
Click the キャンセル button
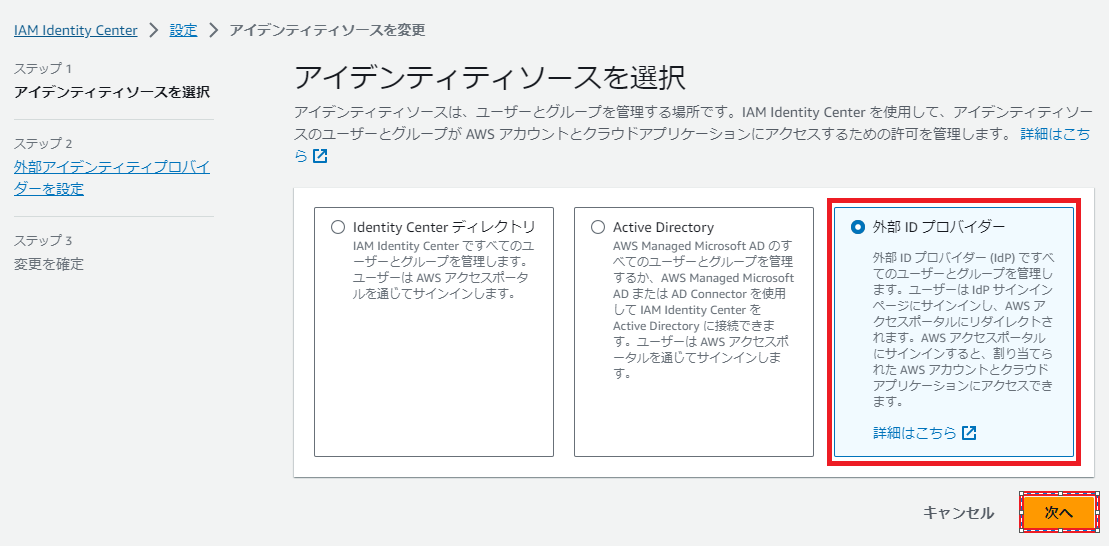click(958, 513)
